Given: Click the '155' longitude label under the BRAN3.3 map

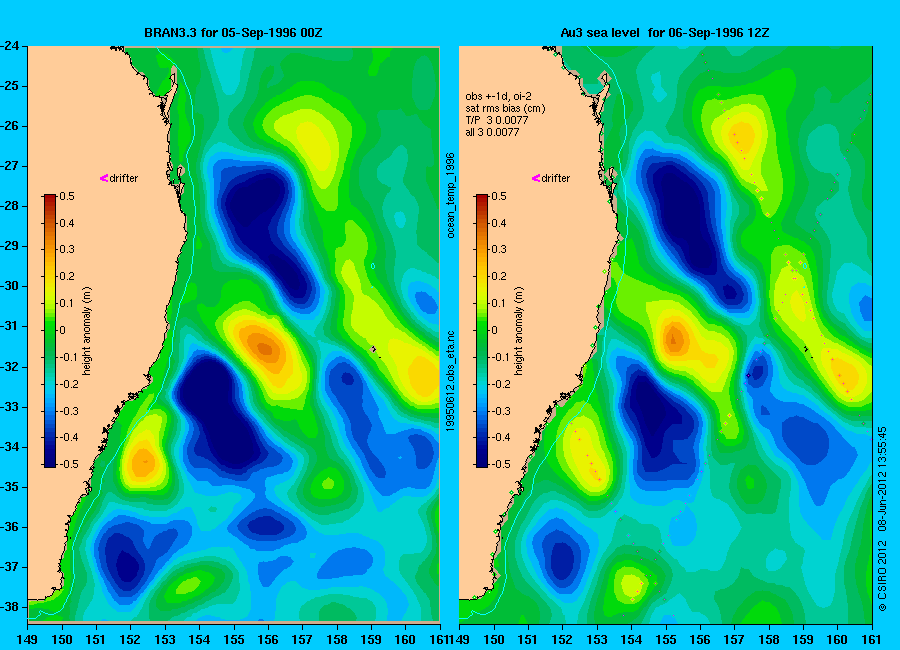Looking at the screenshot, I should (234, 640).
